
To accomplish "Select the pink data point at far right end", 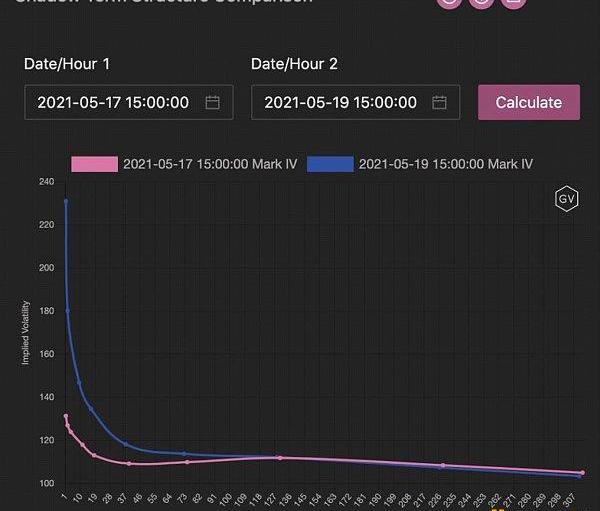I will point(582,473).
